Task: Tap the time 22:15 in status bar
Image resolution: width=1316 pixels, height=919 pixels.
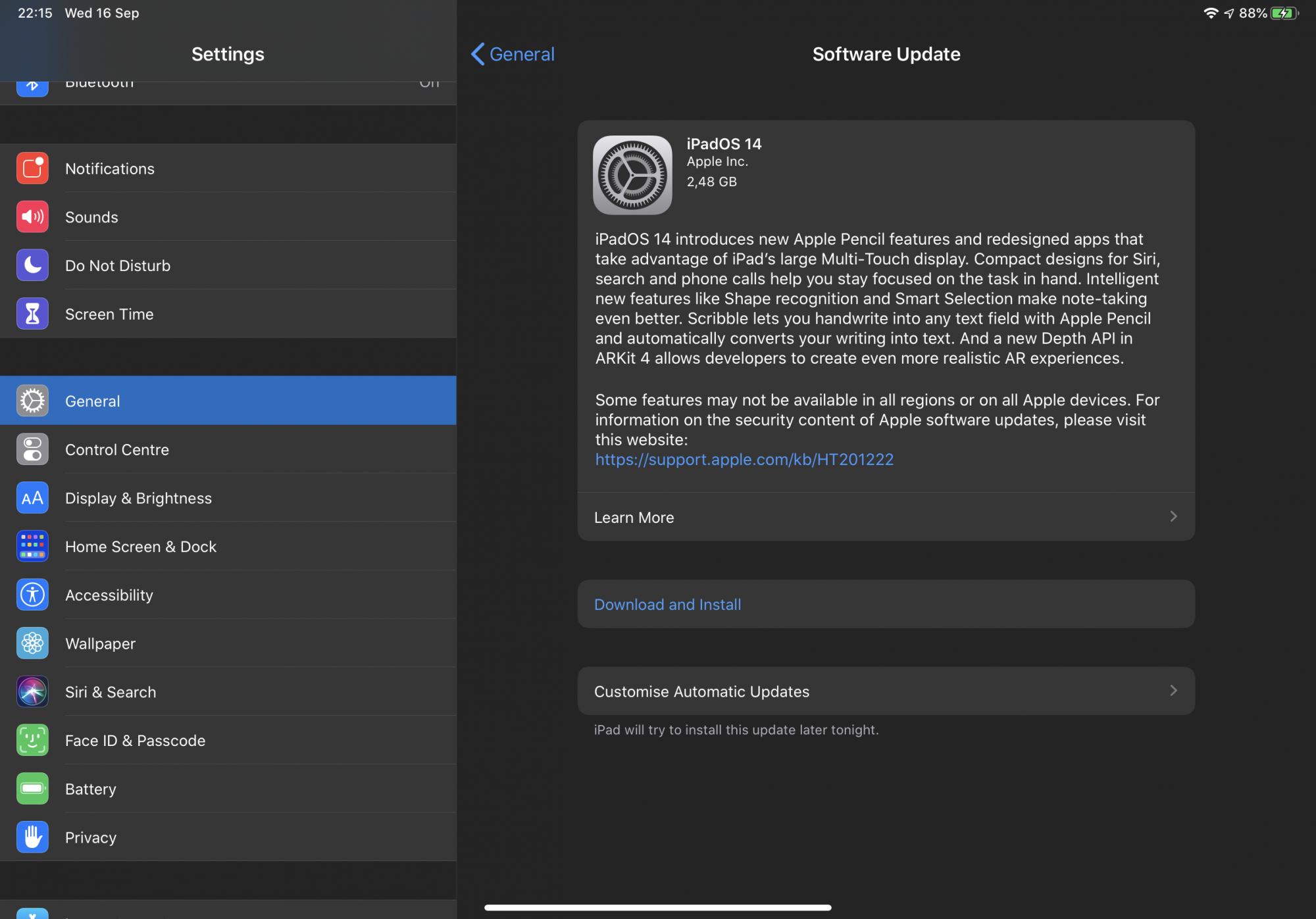Action: pos(35,13)
